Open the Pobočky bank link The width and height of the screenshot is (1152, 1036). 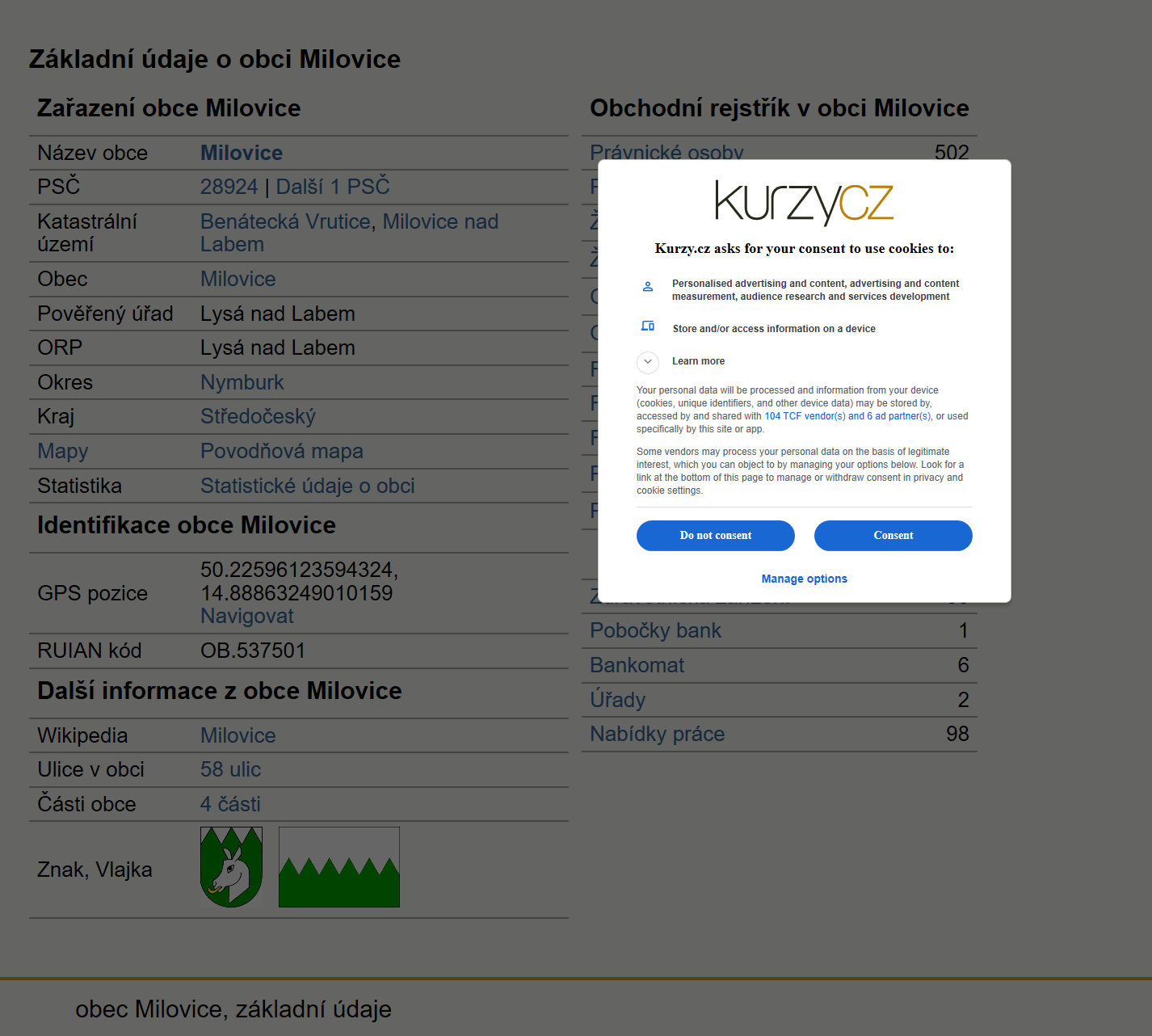pos(655,630)
